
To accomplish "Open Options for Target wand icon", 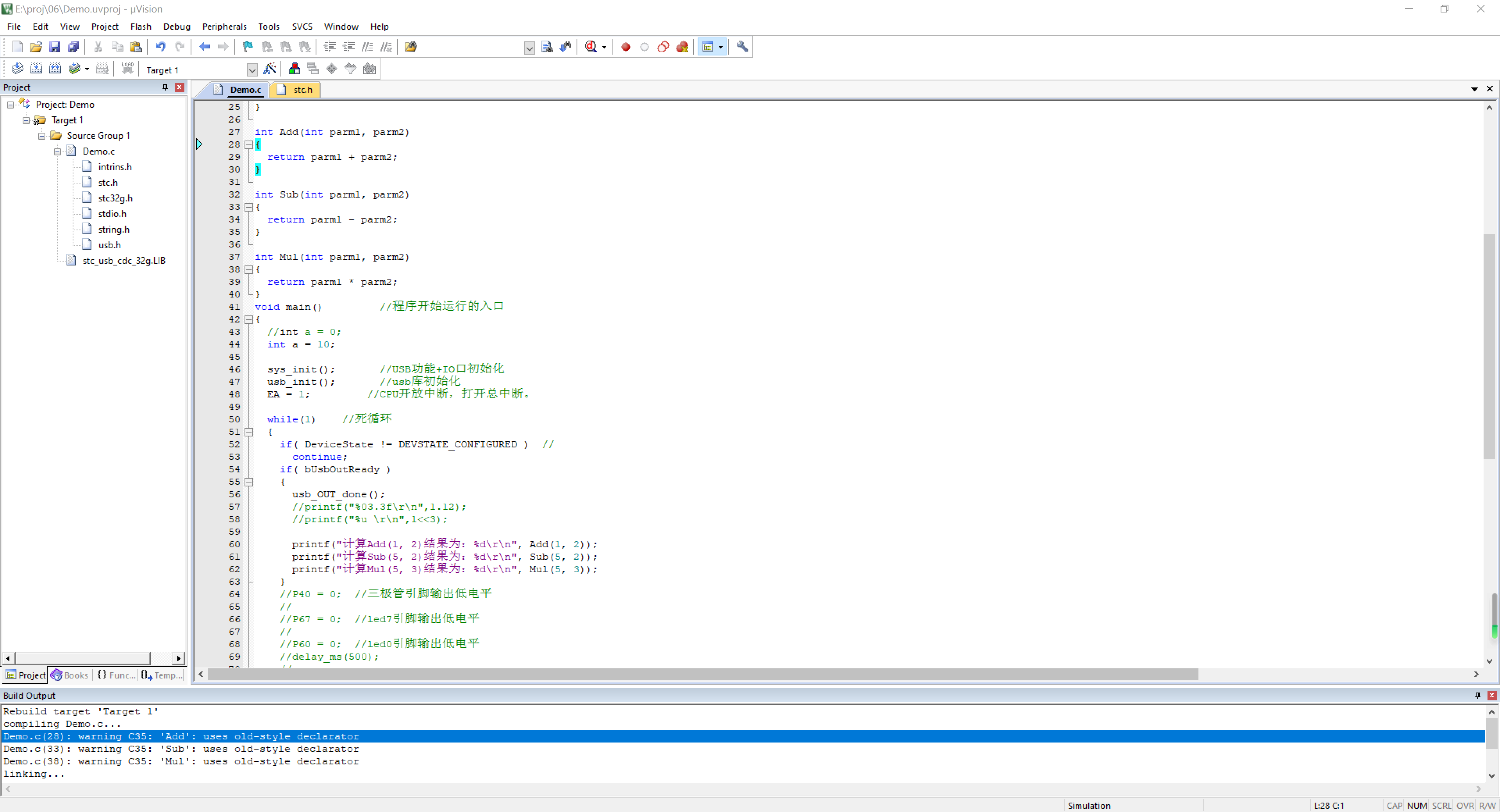I will (x=270, y=69).
